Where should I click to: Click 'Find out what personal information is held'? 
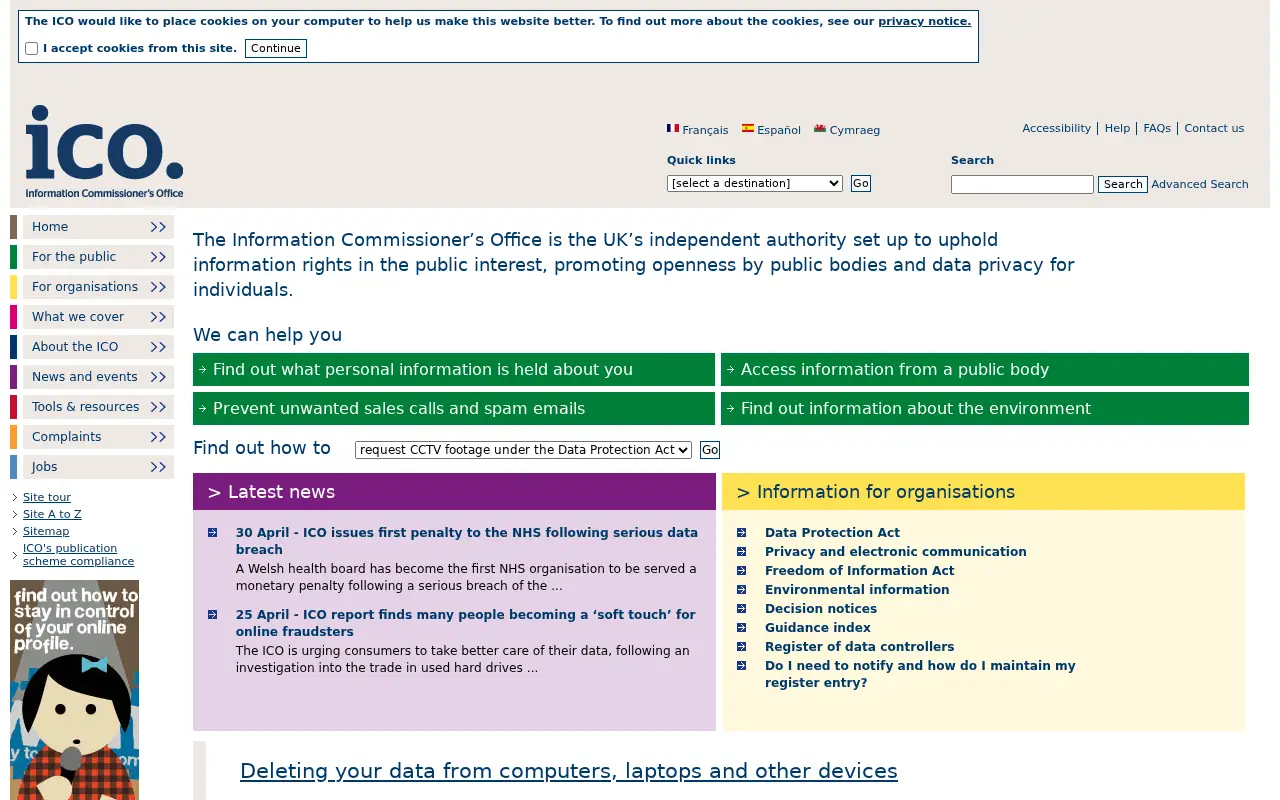tap(454, 369)
